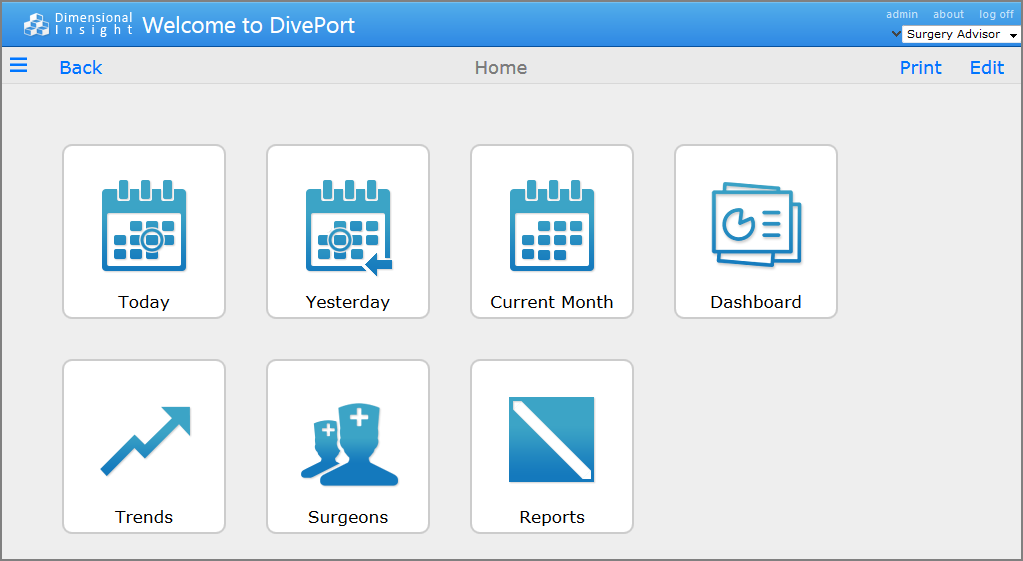Open the Reports icon tile

click(552, 440)
